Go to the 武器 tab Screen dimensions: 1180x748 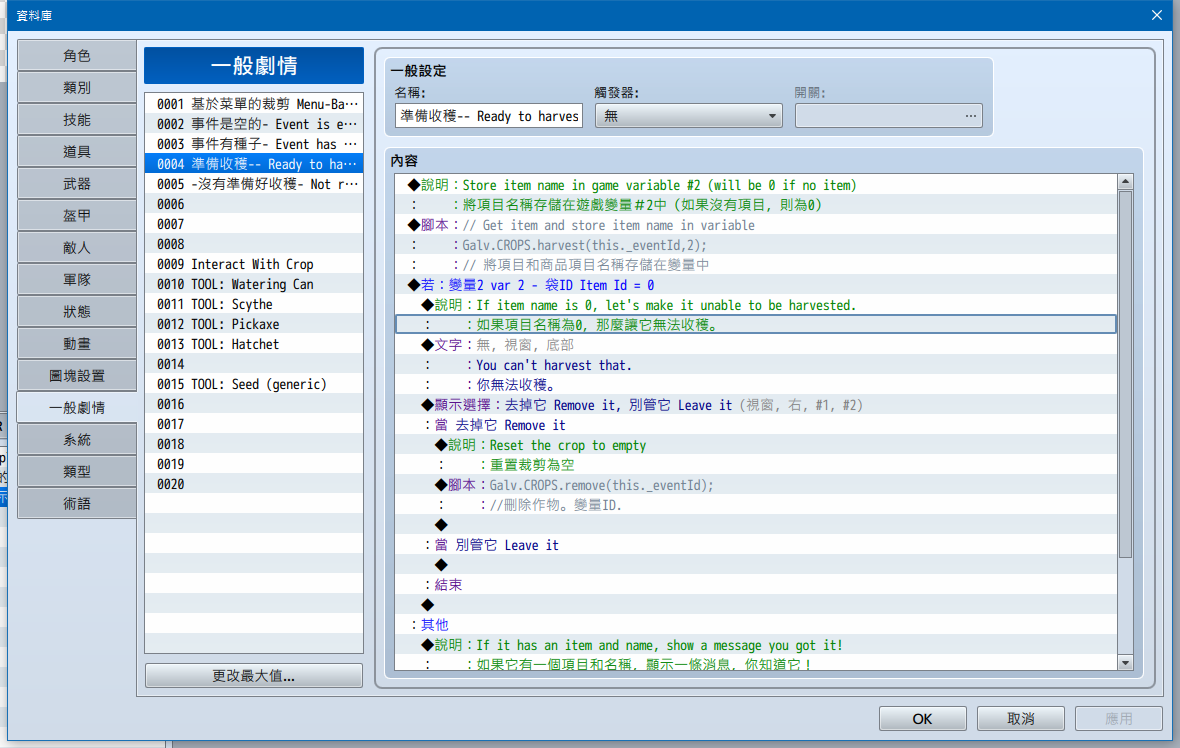coord(77,184)
